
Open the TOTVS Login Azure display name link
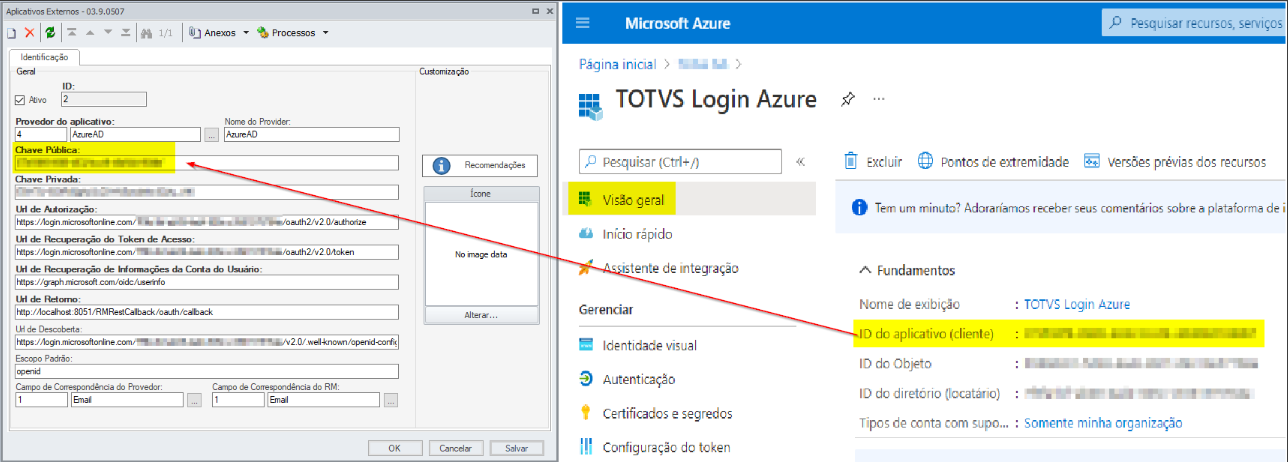[x=1077, y=304]
